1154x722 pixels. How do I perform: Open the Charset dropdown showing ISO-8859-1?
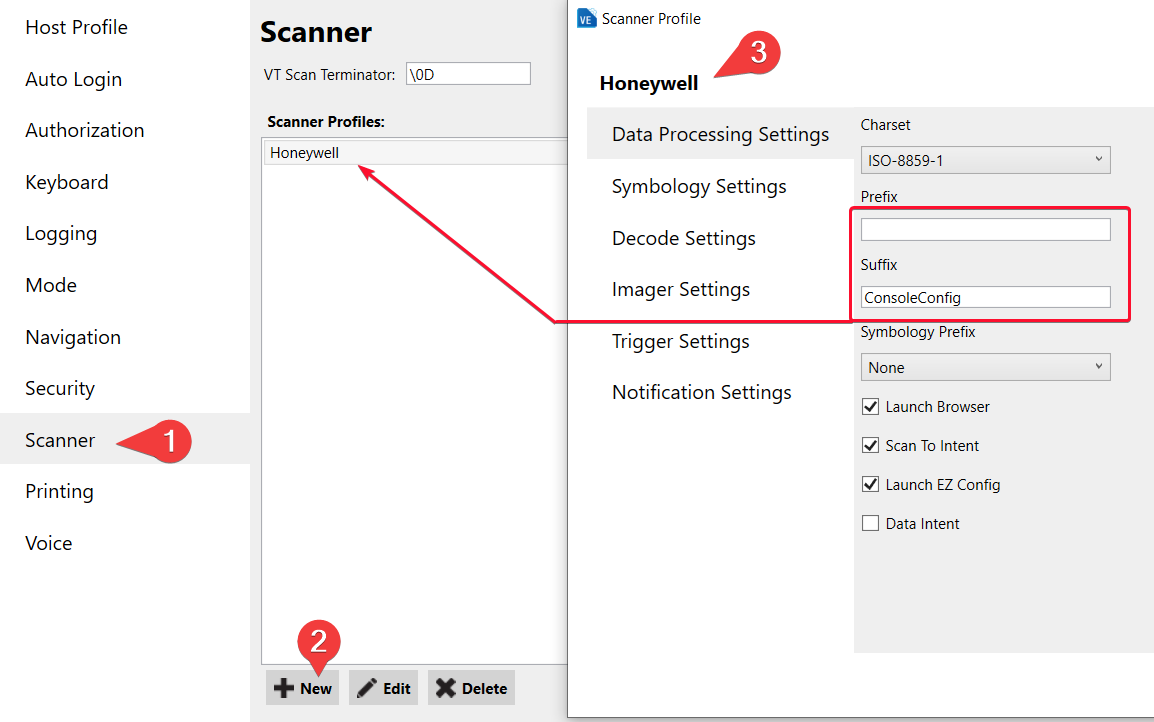(x=985, y=159)
